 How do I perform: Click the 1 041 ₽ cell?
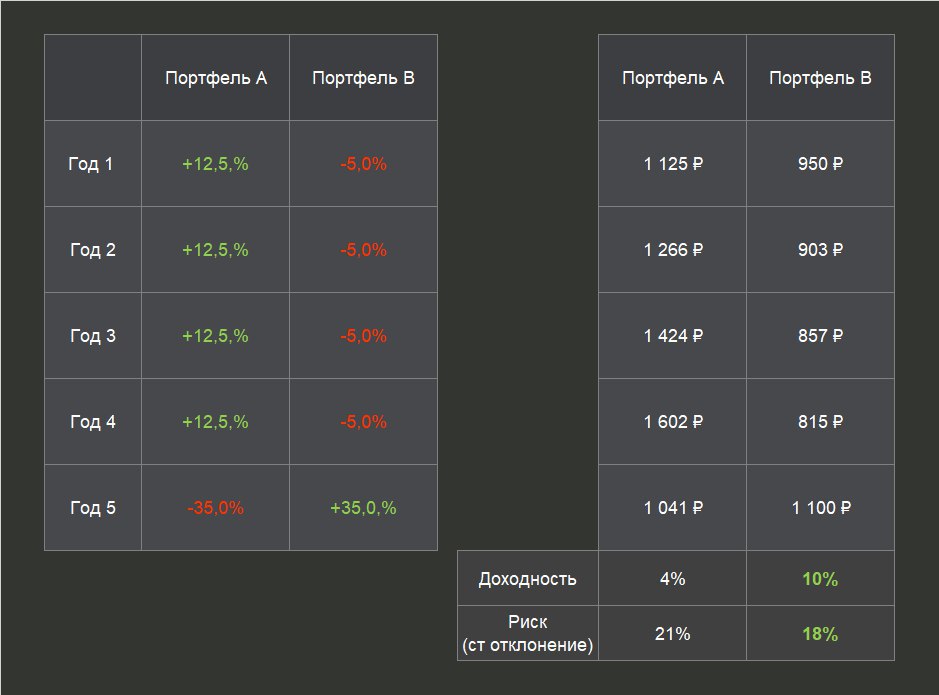point(673,508)
